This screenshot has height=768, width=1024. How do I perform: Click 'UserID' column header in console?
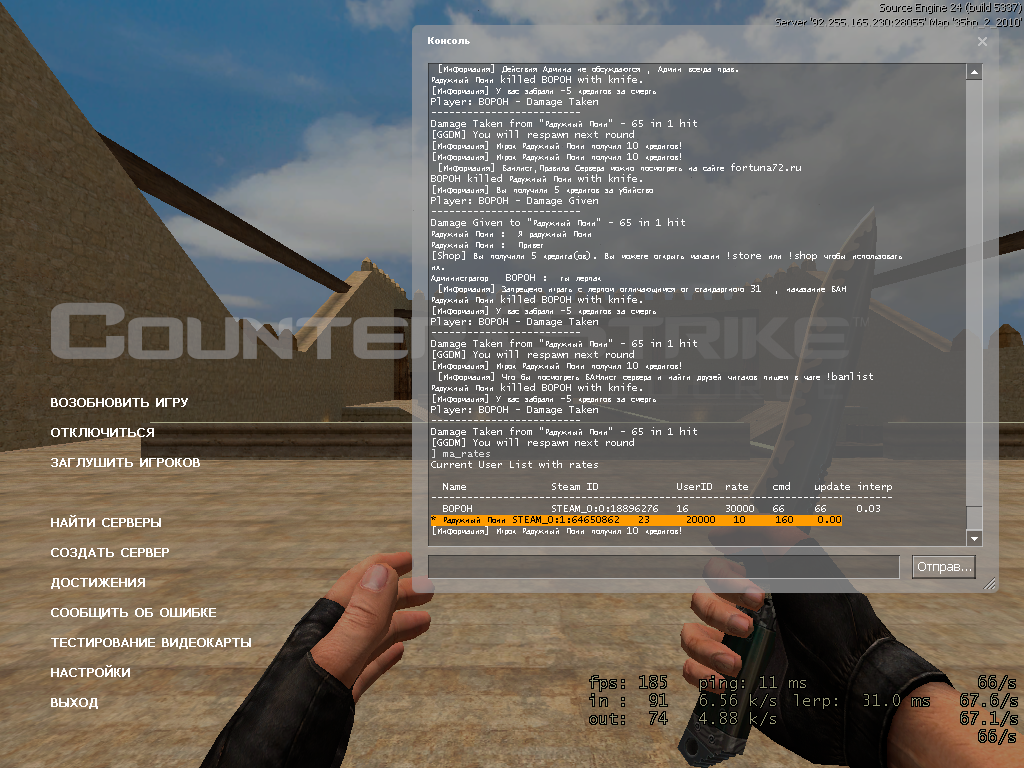tap(694, 487)
